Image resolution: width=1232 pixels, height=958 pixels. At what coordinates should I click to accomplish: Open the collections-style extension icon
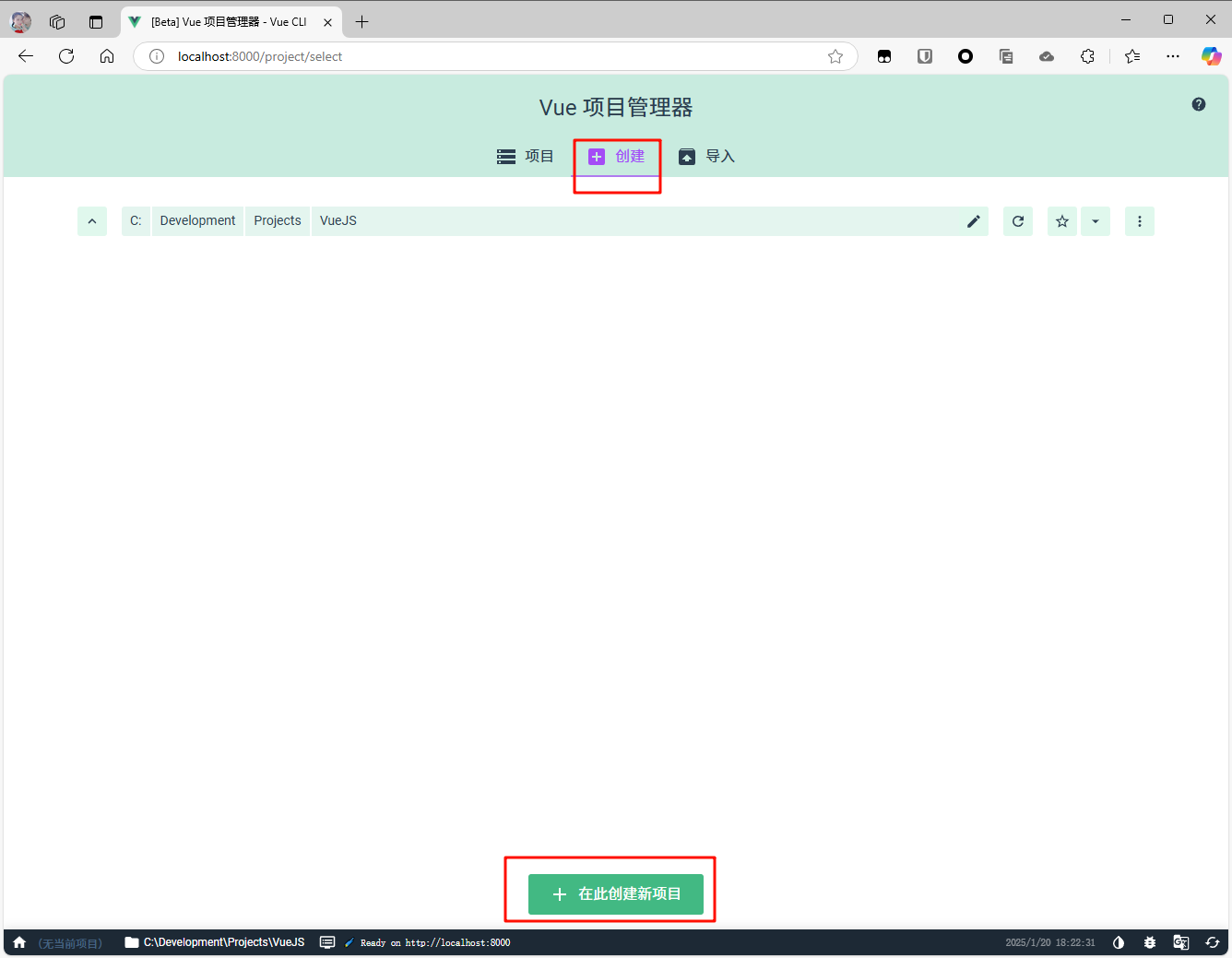point(1006,56)
